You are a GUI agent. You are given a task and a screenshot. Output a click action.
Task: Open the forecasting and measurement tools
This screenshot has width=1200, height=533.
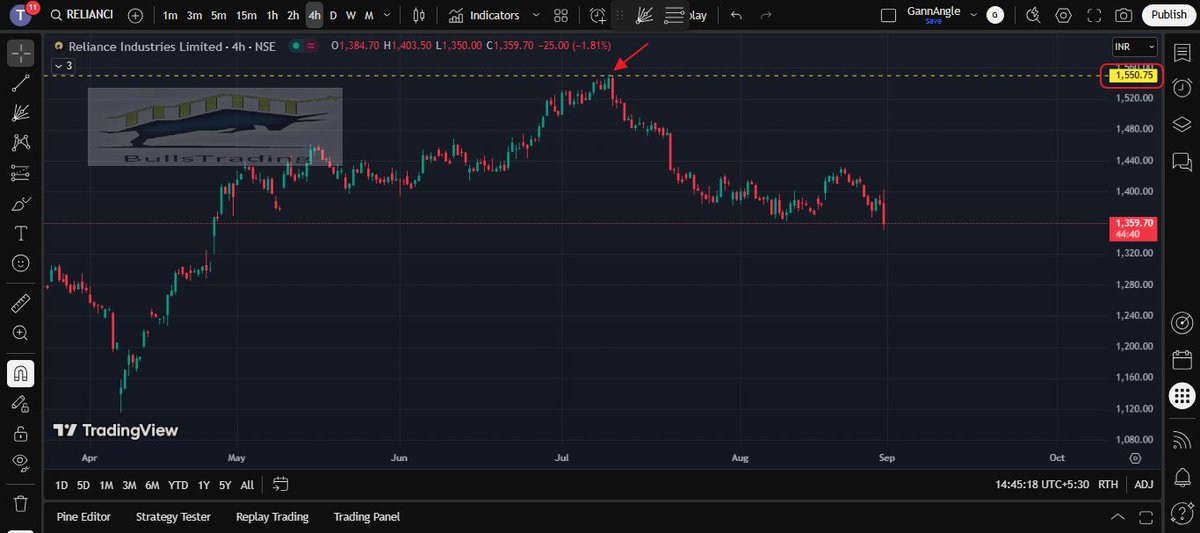(20, 173)
